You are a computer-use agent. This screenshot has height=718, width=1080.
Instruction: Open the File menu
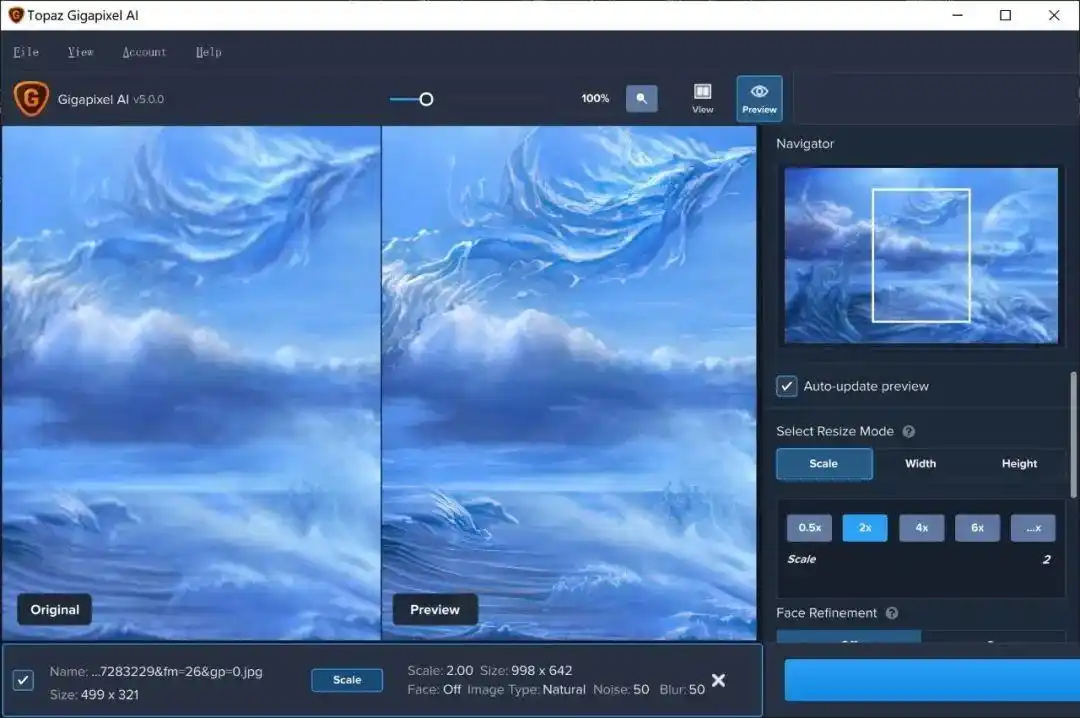click(x=26, y=52)
